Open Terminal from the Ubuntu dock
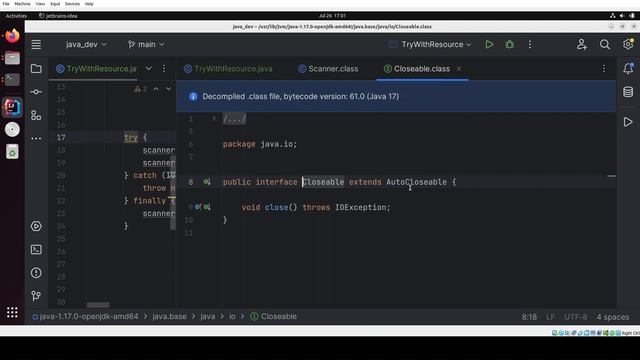Image resolution: width=640 pixels, height=360 pixels. (12, 79)
